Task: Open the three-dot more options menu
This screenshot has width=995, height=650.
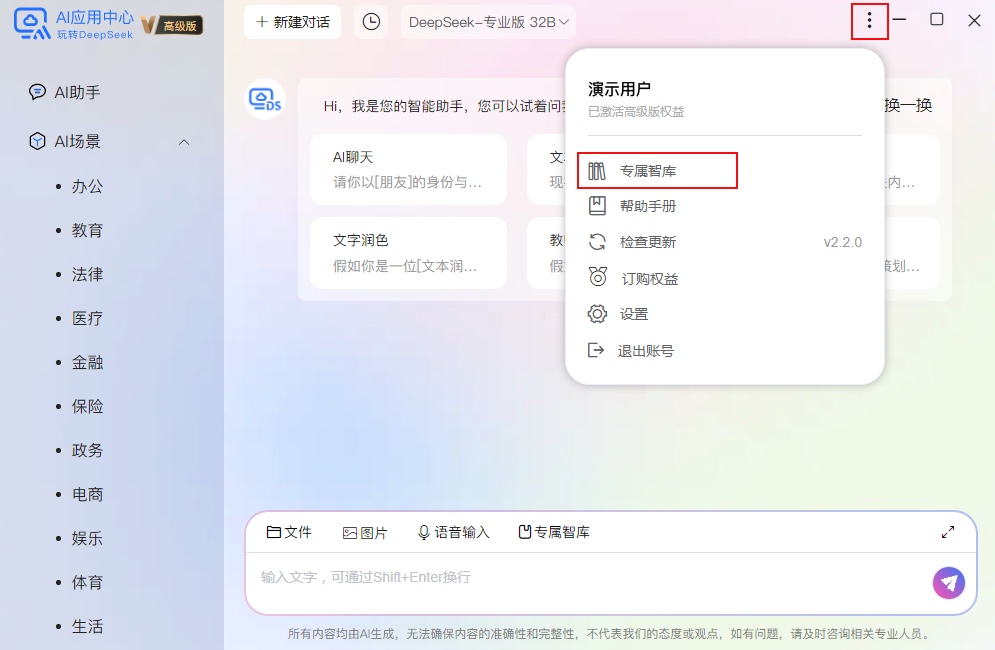Action: [x=869, y=21]
